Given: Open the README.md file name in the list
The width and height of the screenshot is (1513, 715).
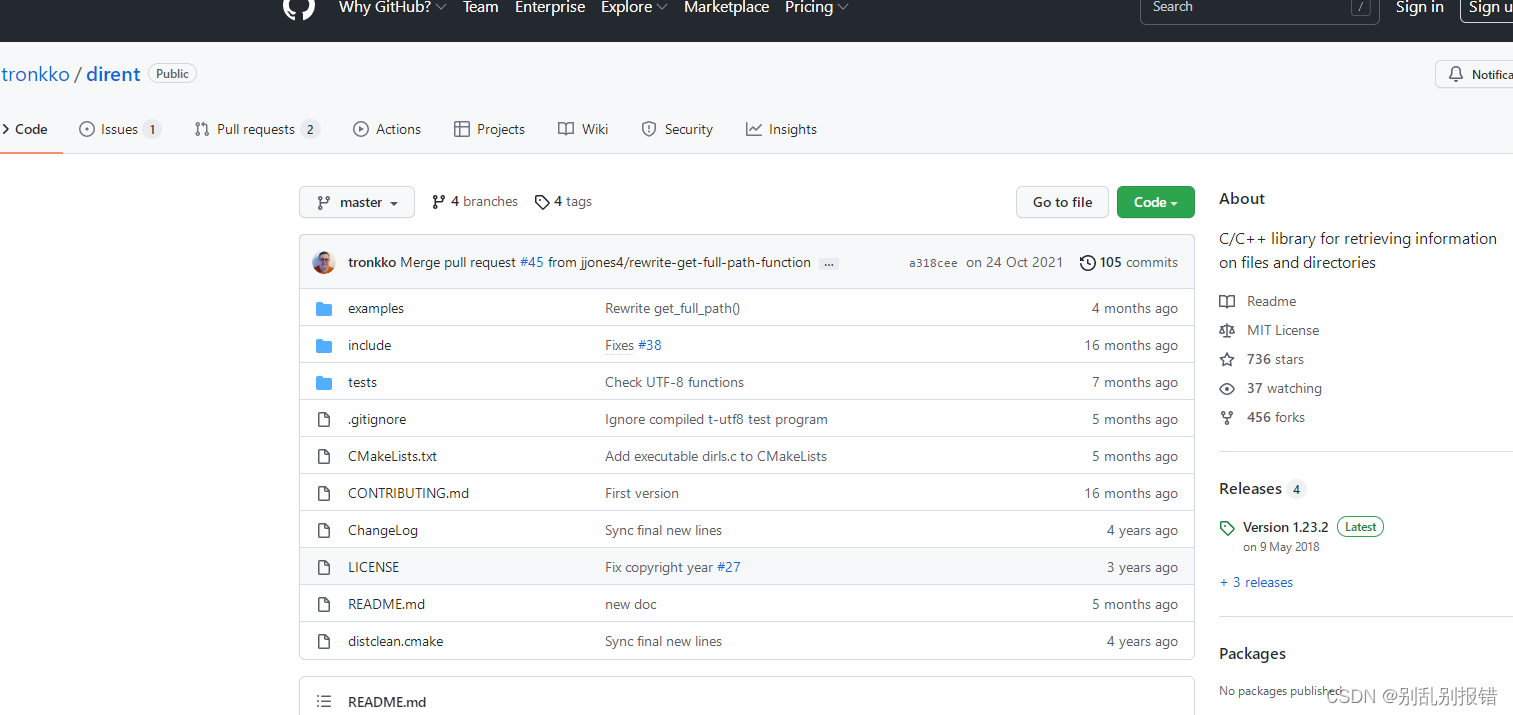Looking at the screenshot, I should pos(386,604).
